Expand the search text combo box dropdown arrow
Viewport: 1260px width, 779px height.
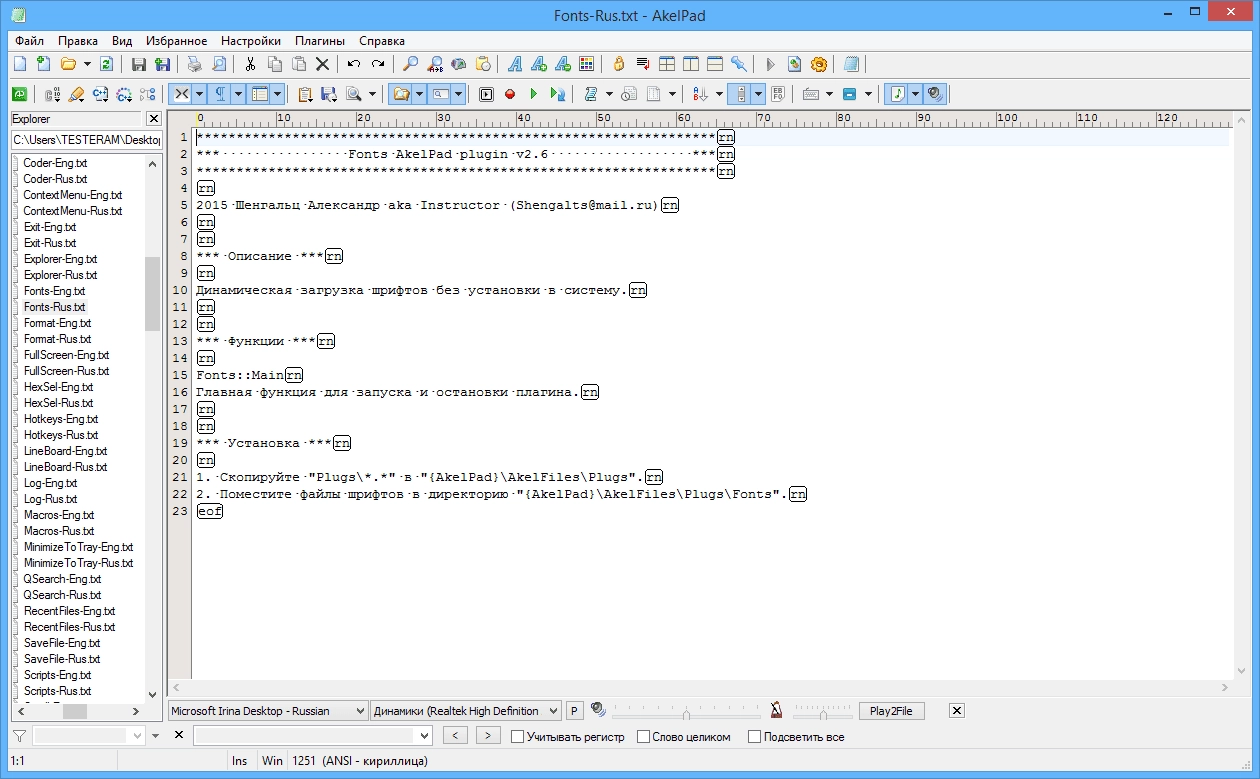(424, 736)
